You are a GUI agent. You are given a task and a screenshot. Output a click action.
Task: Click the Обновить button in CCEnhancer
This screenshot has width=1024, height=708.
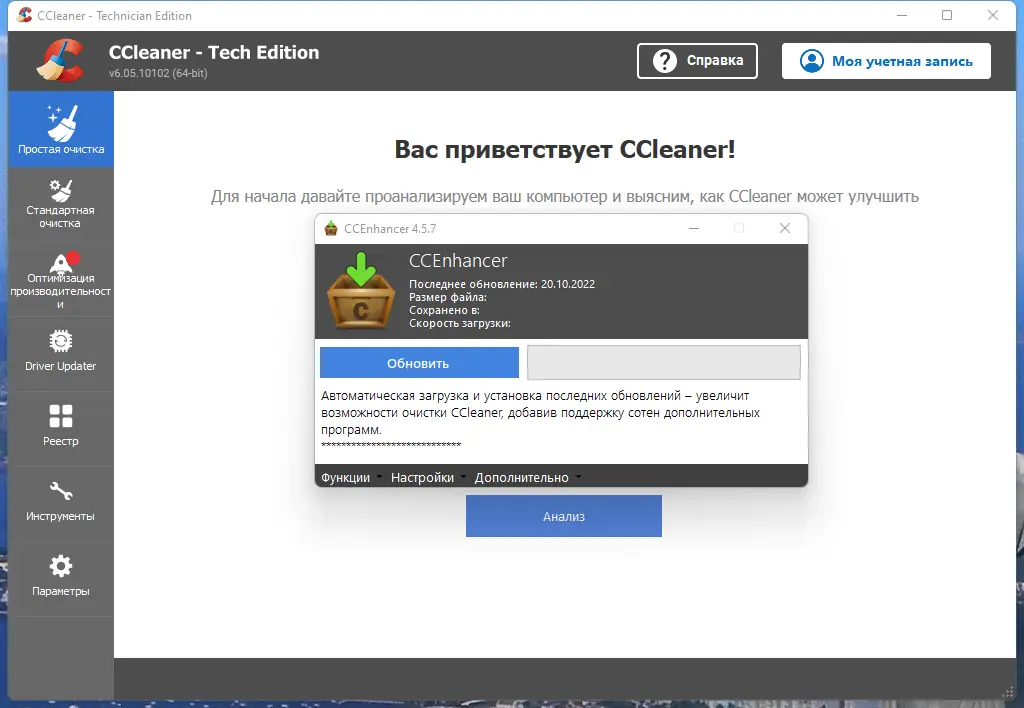[419, 362]
